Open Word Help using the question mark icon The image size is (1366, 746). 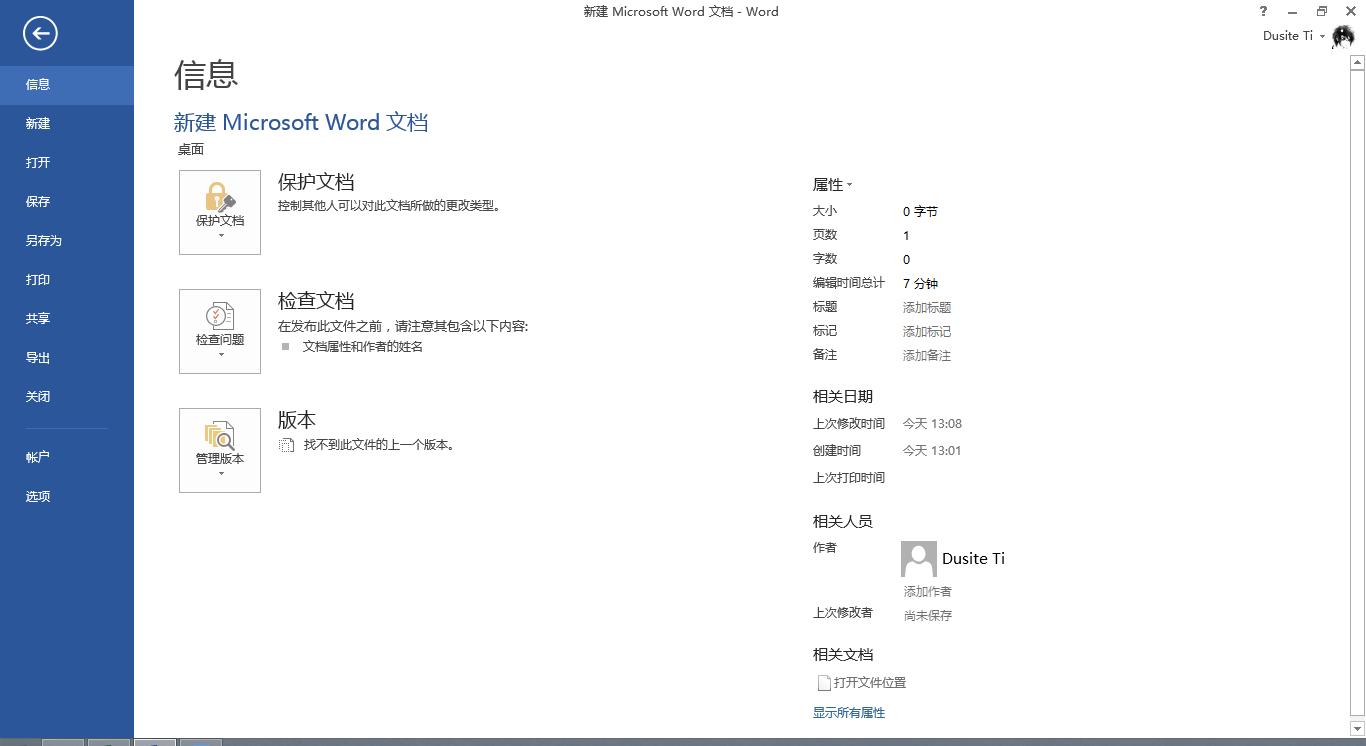click(1262, 11)
